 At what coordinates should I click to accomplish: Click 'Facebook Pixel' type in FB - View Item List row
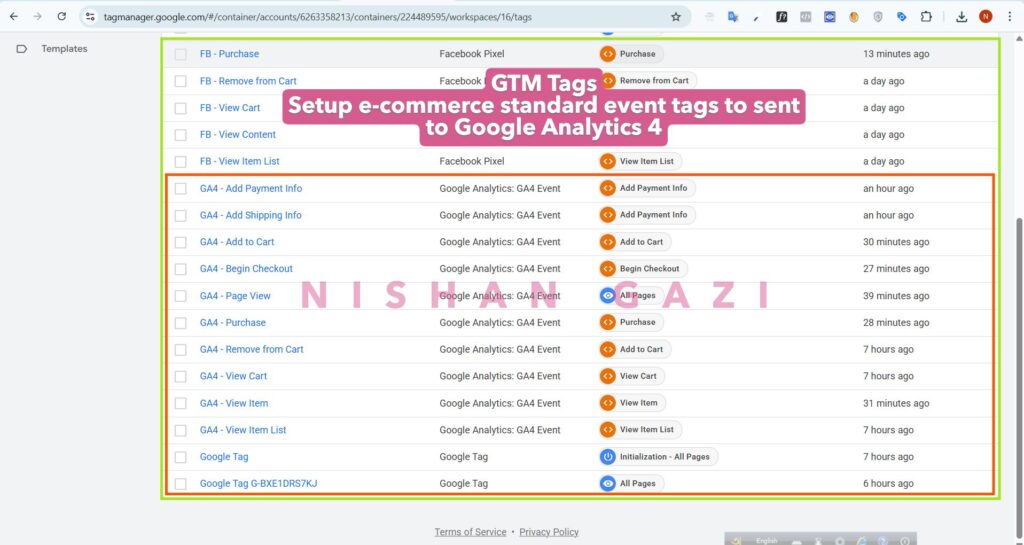pos(472,161)
